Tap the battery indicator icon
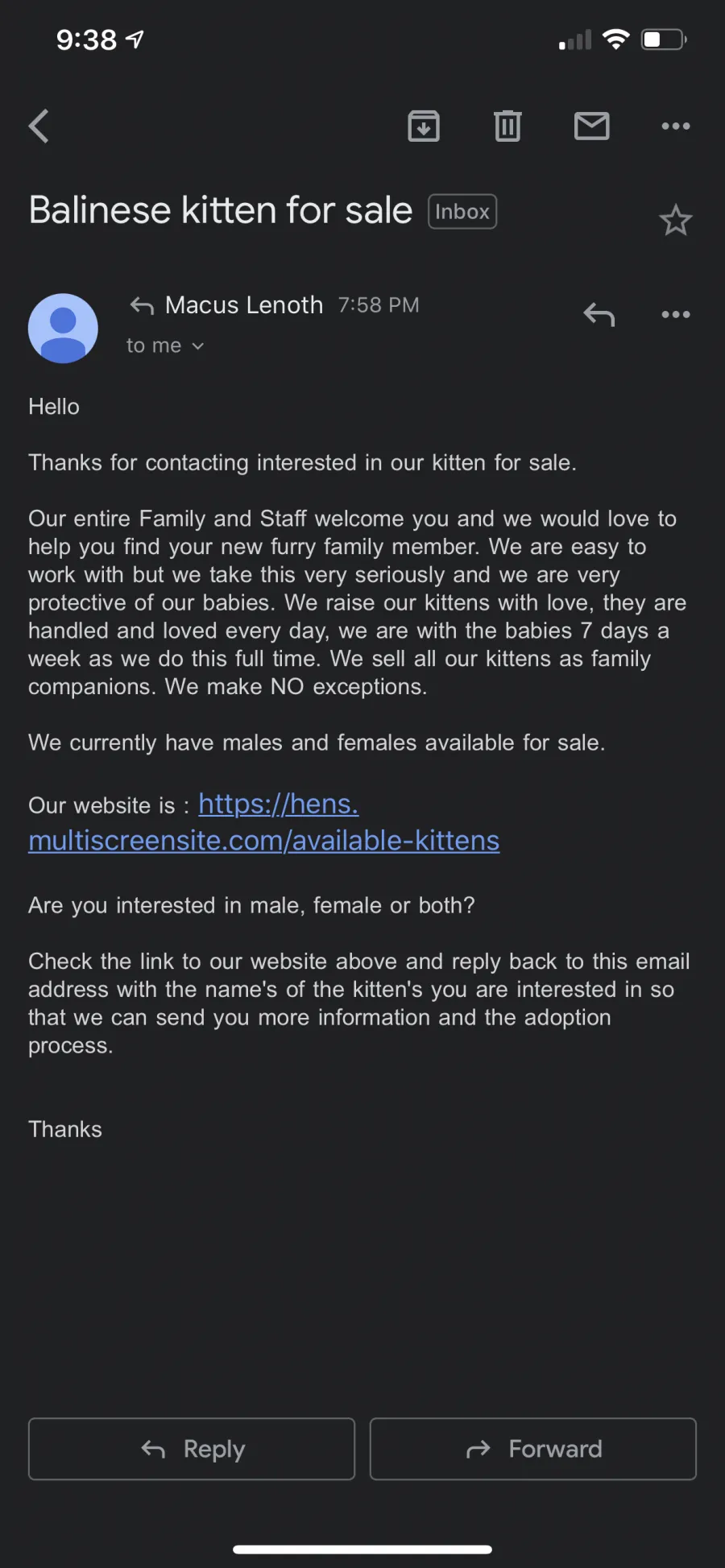 click(x=664, y=39)
